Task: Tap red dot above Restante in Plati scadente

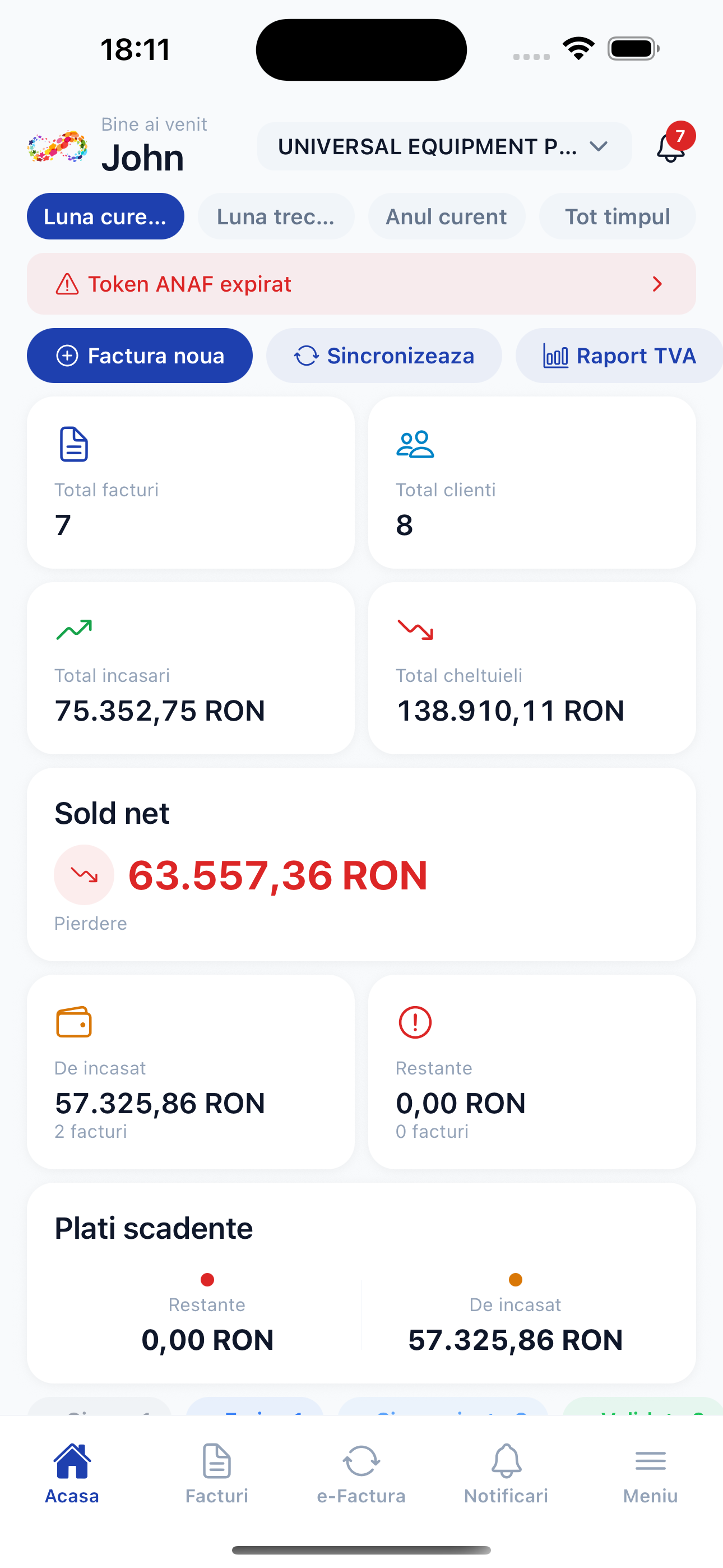Action: [x=207, y=1280]
